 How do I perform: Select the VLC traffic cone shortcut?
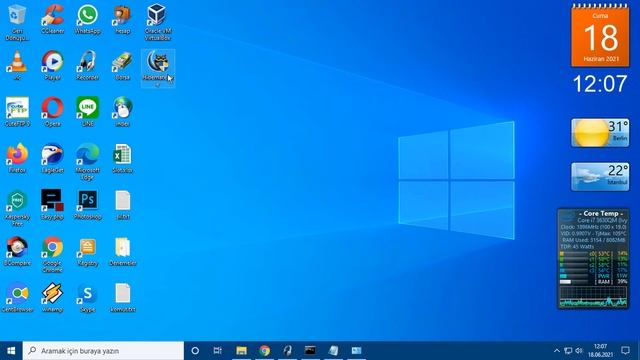pos(17,65)
